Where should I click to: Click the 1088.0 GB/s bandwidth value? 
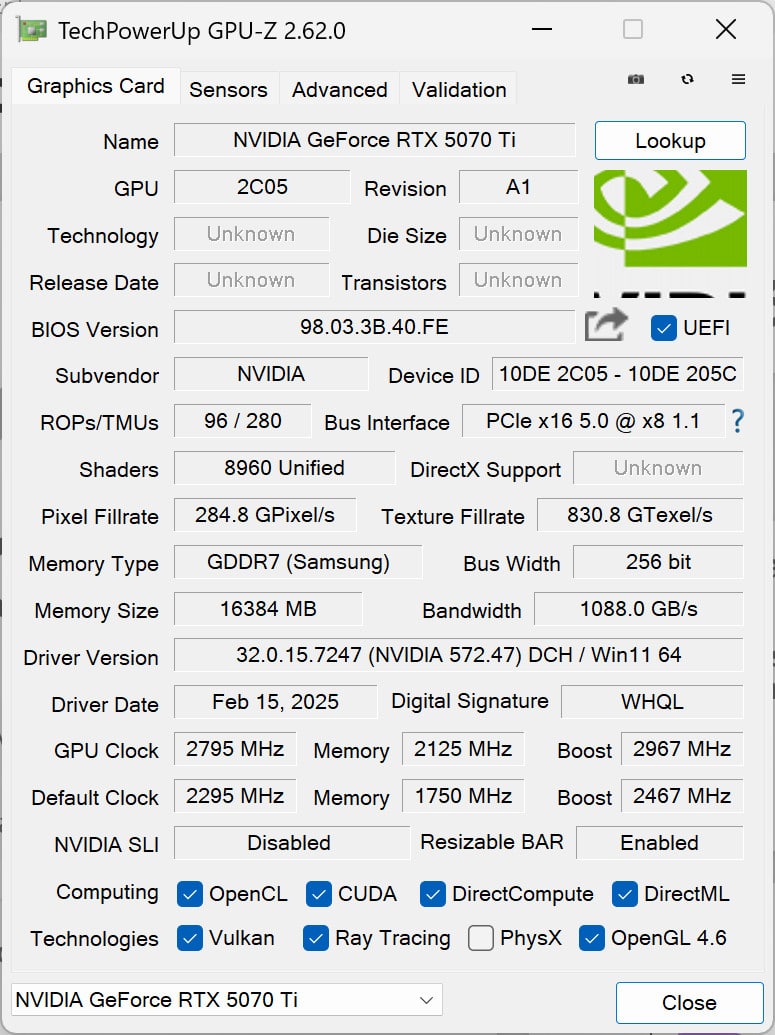tap(638, 609)
